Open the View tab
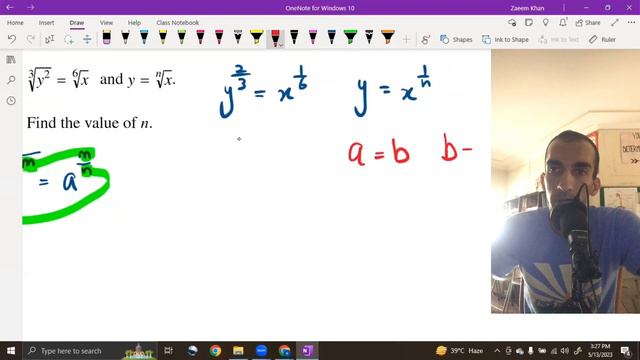 tap(106, 23)
